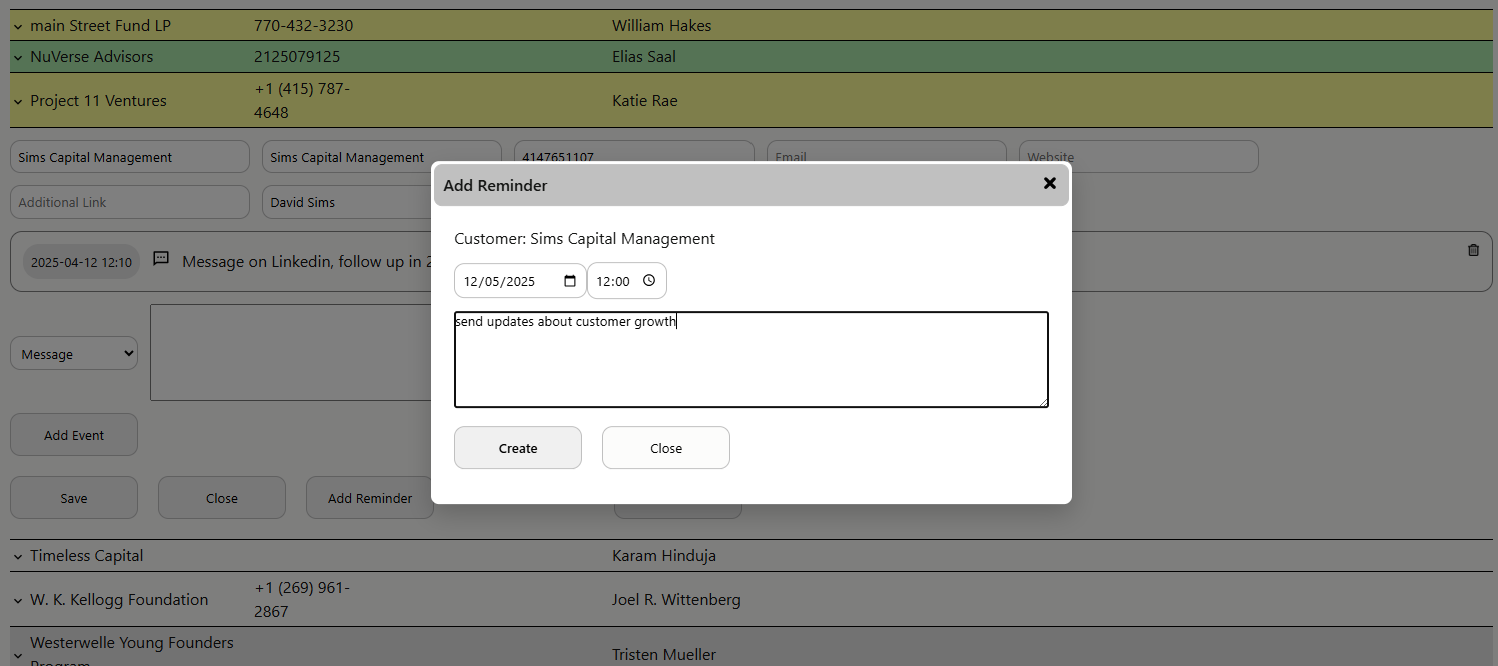Expand the NuVerse Advisors row
This screenshot has width=1498, height=666.
pyautogui.click(x=17, y=57)
